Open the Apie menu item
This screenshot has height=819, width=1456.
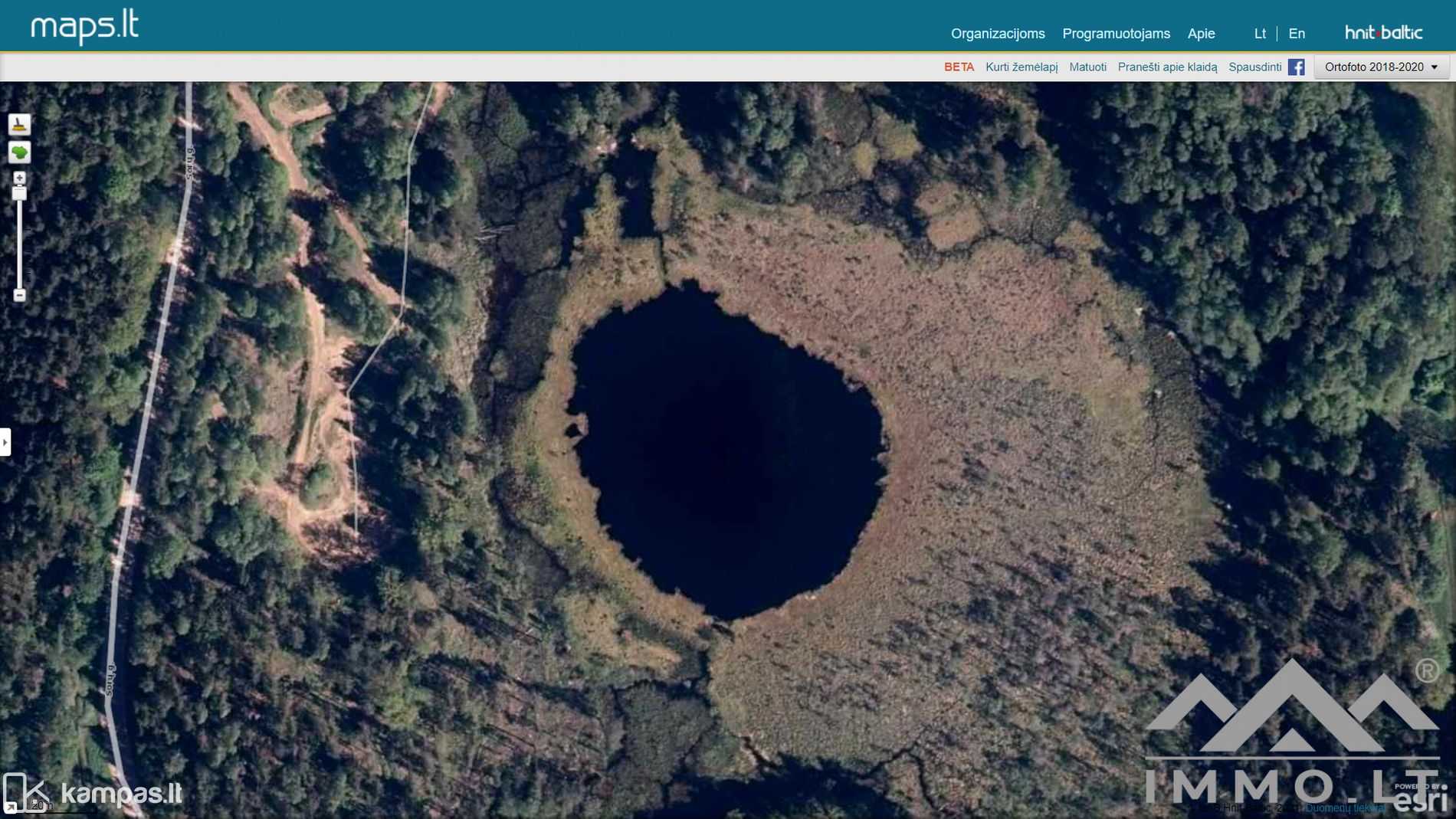1201,34
